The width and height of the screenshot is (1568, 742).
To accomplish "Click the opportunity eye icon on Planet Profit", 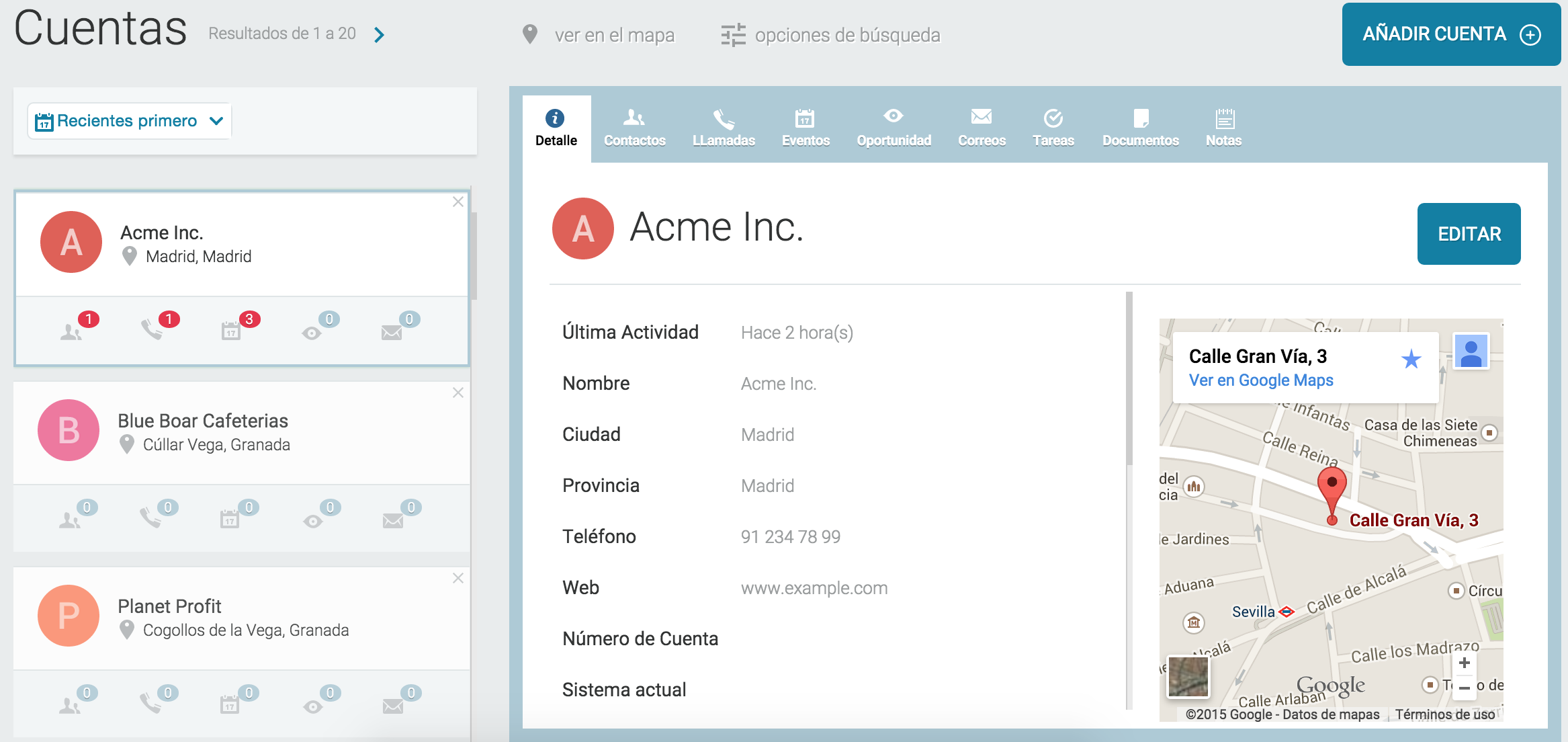I will [313, 706].
